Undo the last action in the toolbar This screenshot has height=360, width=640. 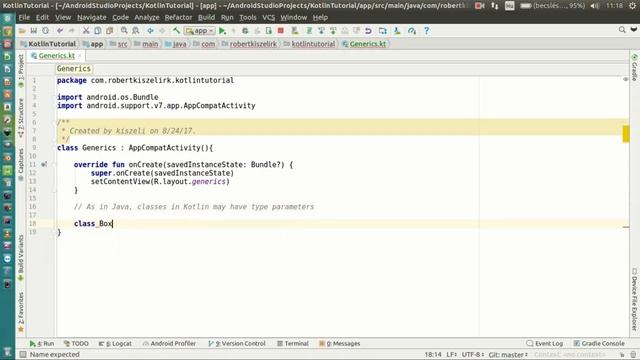tap(60, 31)
